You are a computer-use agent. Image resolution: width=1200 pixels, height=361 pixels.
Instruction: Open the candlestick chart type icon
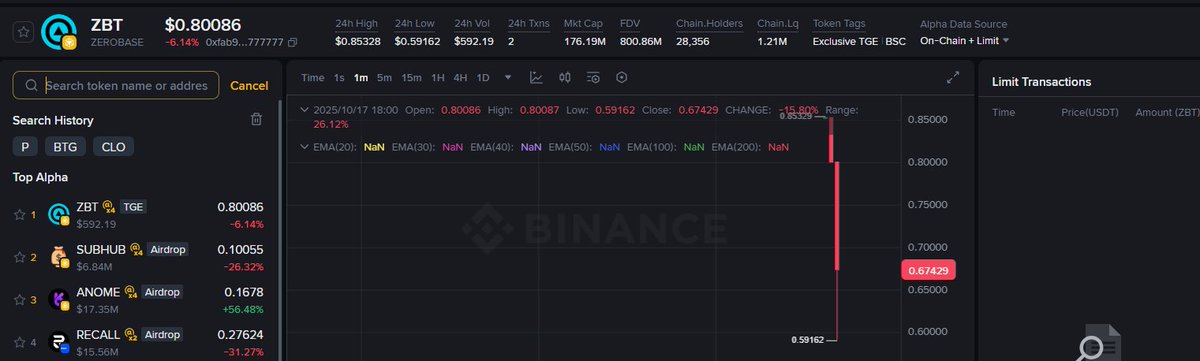click(x=564, y=77)
